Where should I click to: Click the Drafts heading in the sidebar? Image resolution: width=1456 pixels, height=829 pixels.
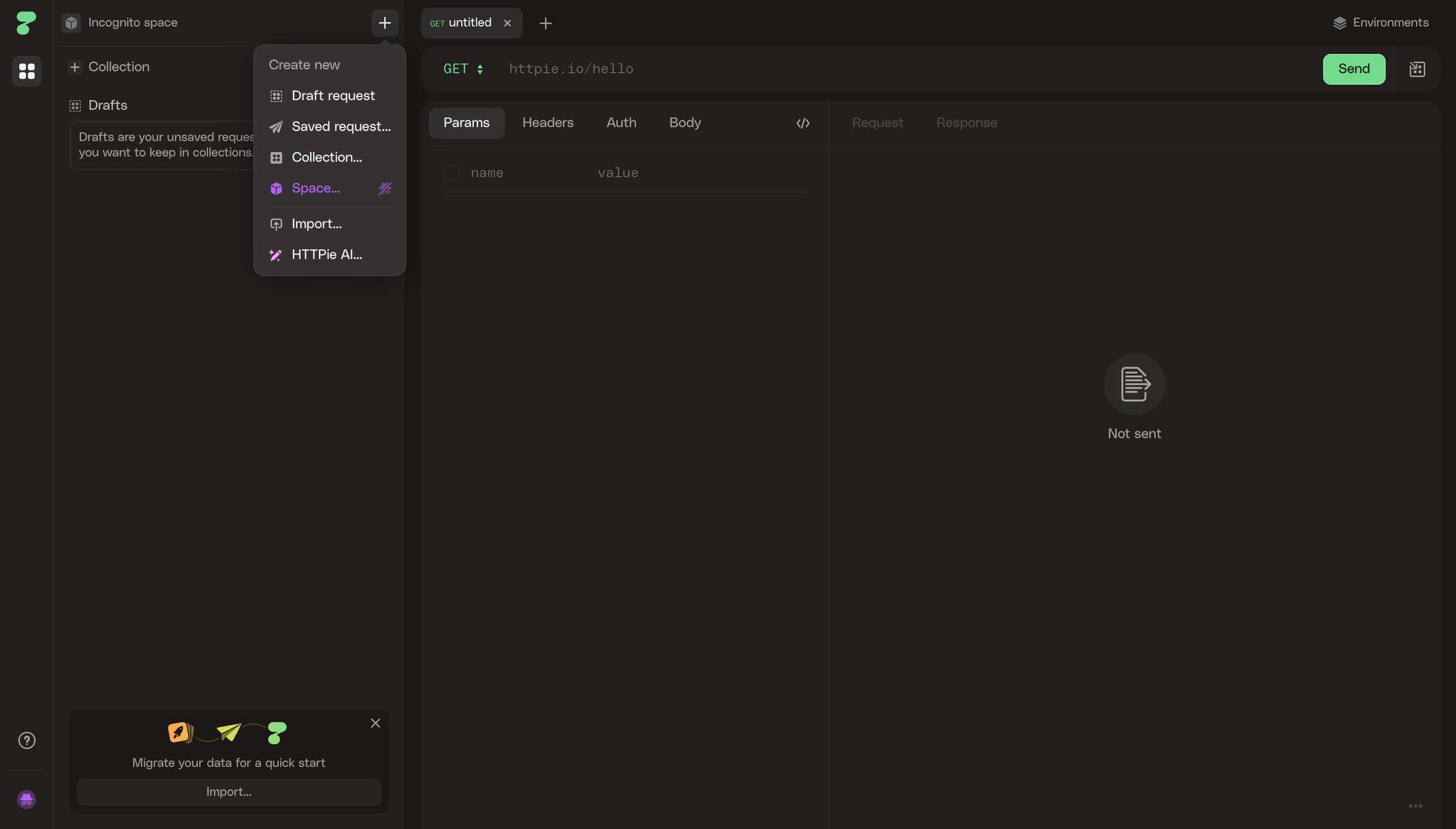click(107, 106)
